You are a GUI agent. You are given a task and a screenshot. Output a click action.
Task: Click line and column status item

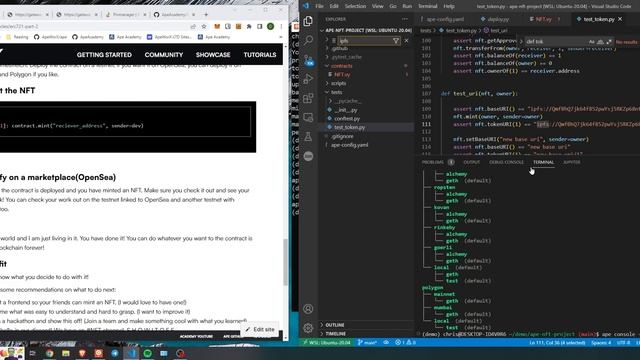(x=557, y=342)
